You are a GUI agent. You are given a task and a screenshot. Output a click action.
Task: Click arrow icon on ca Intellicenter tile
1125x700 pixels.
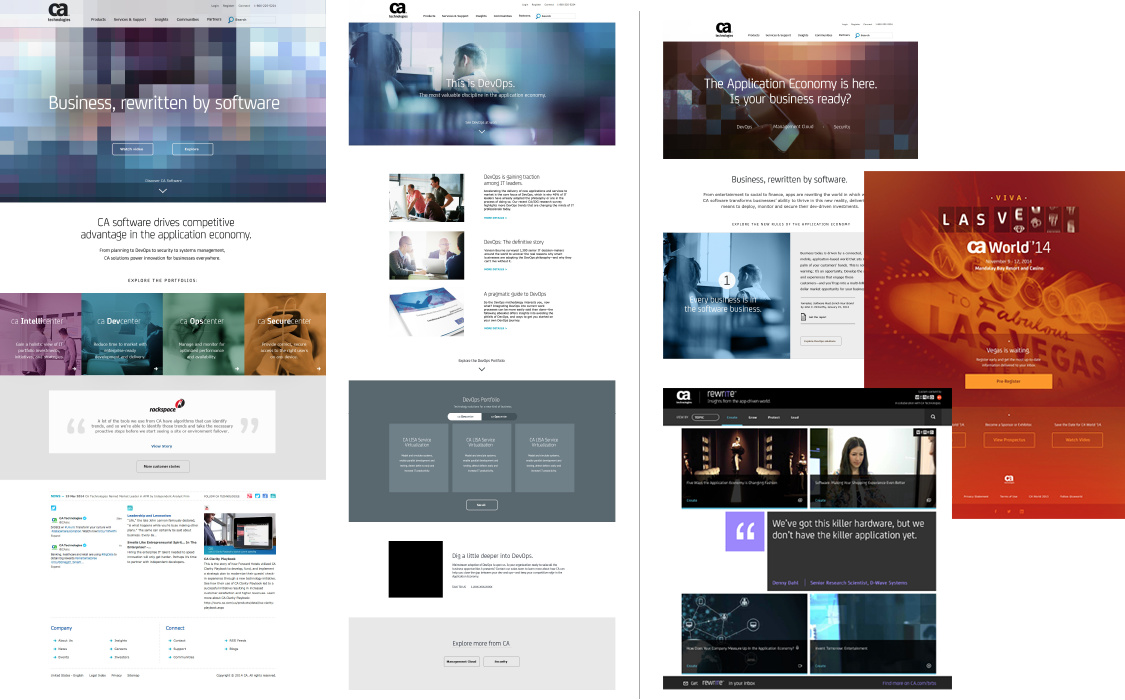74,369
